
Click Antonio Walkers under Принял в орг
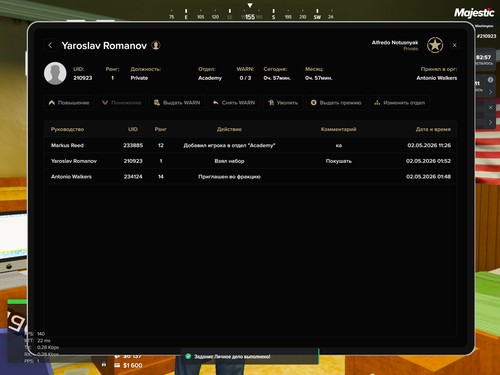pos(437,78)
